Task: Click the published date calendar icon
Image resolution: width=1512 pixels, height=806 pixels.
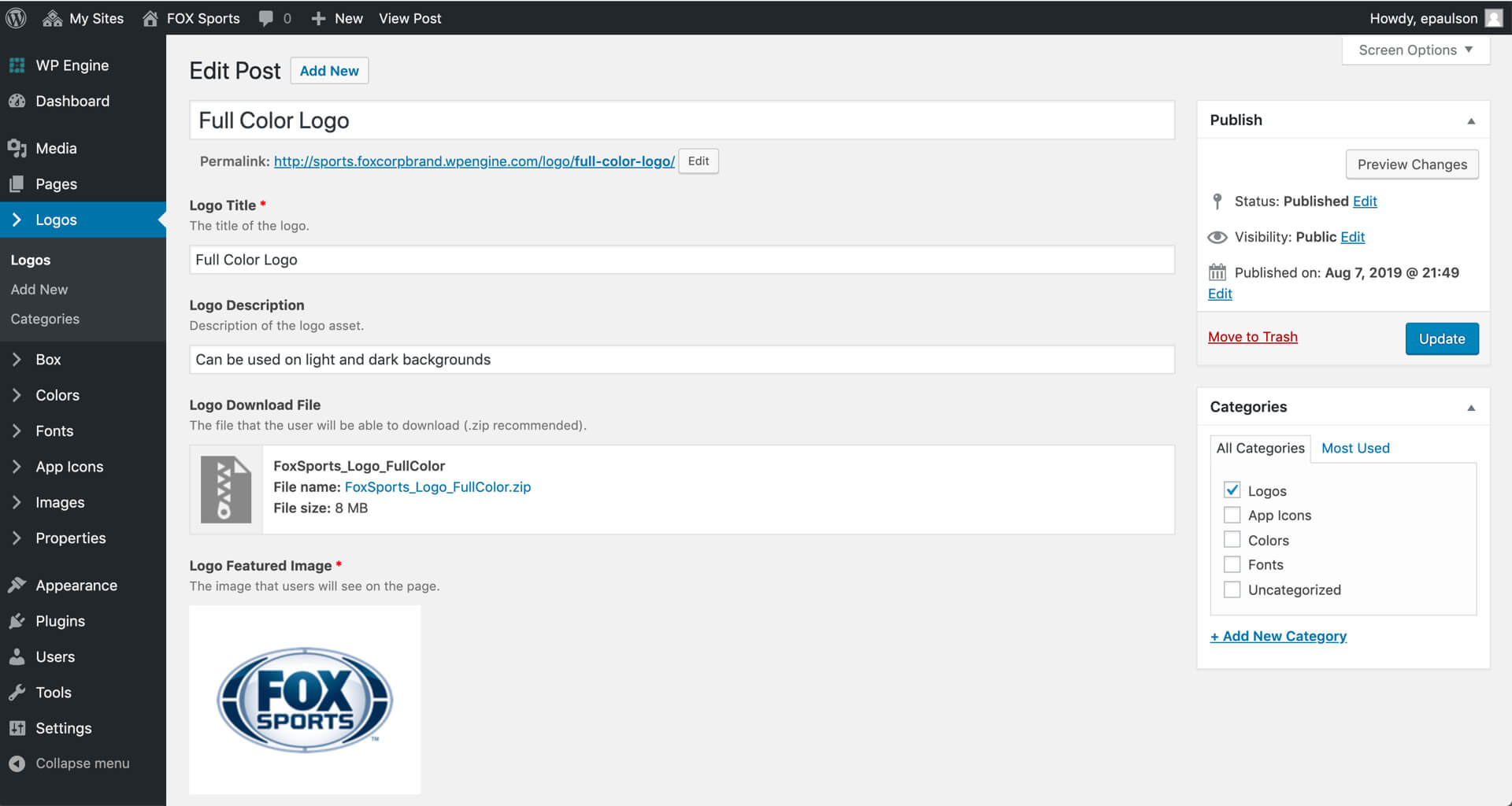Action: coord(1217,272)
